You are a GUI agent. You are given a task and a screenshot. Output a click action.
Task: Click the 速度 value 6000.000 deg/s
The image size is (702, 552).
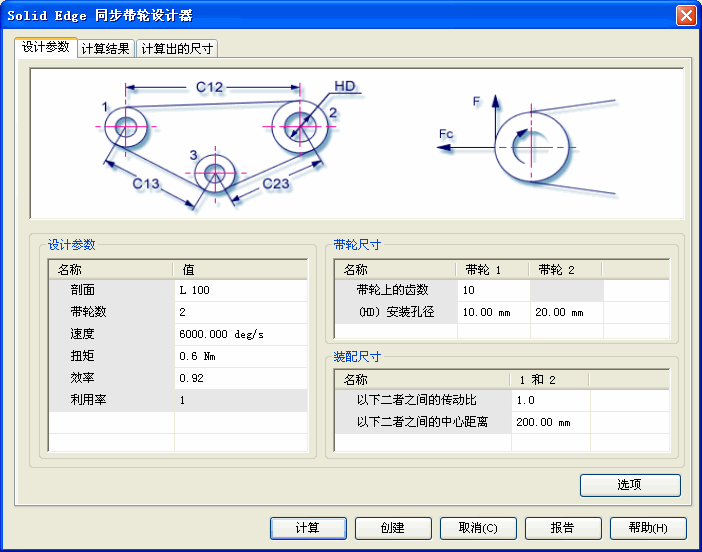click(240, 334)
